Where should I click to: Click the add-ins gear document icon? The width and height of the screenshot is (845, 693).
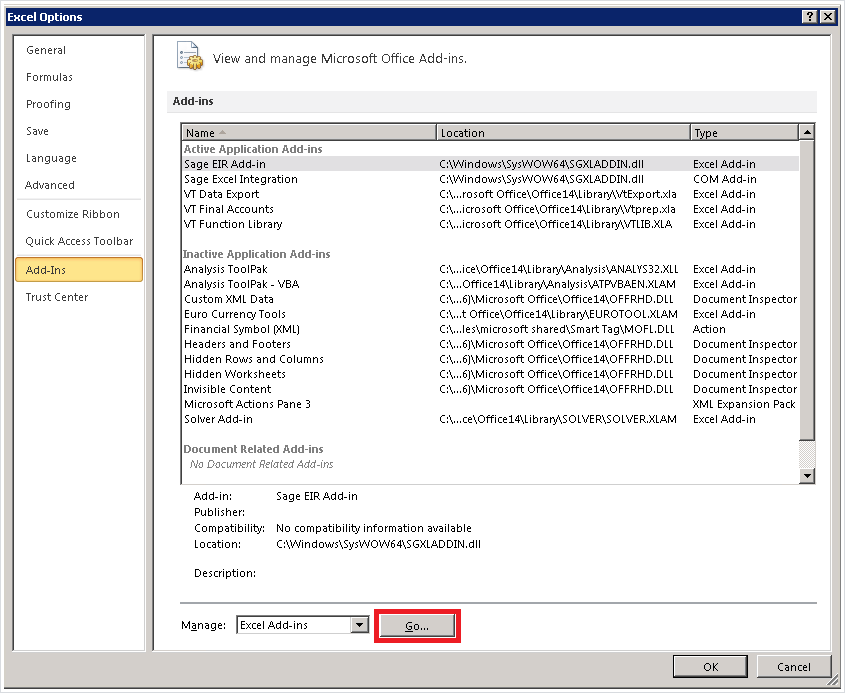[x=190, y=56]
